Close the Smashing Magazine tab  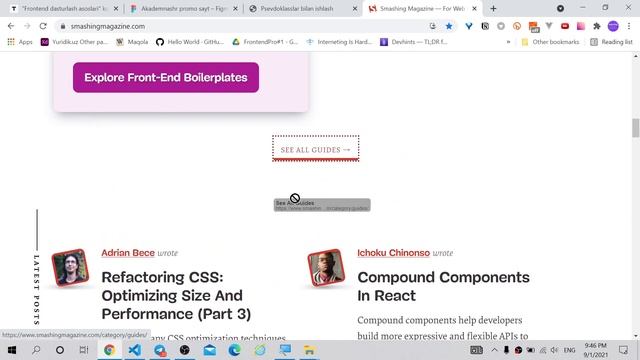pyautogui.click(x=474, y=9)
